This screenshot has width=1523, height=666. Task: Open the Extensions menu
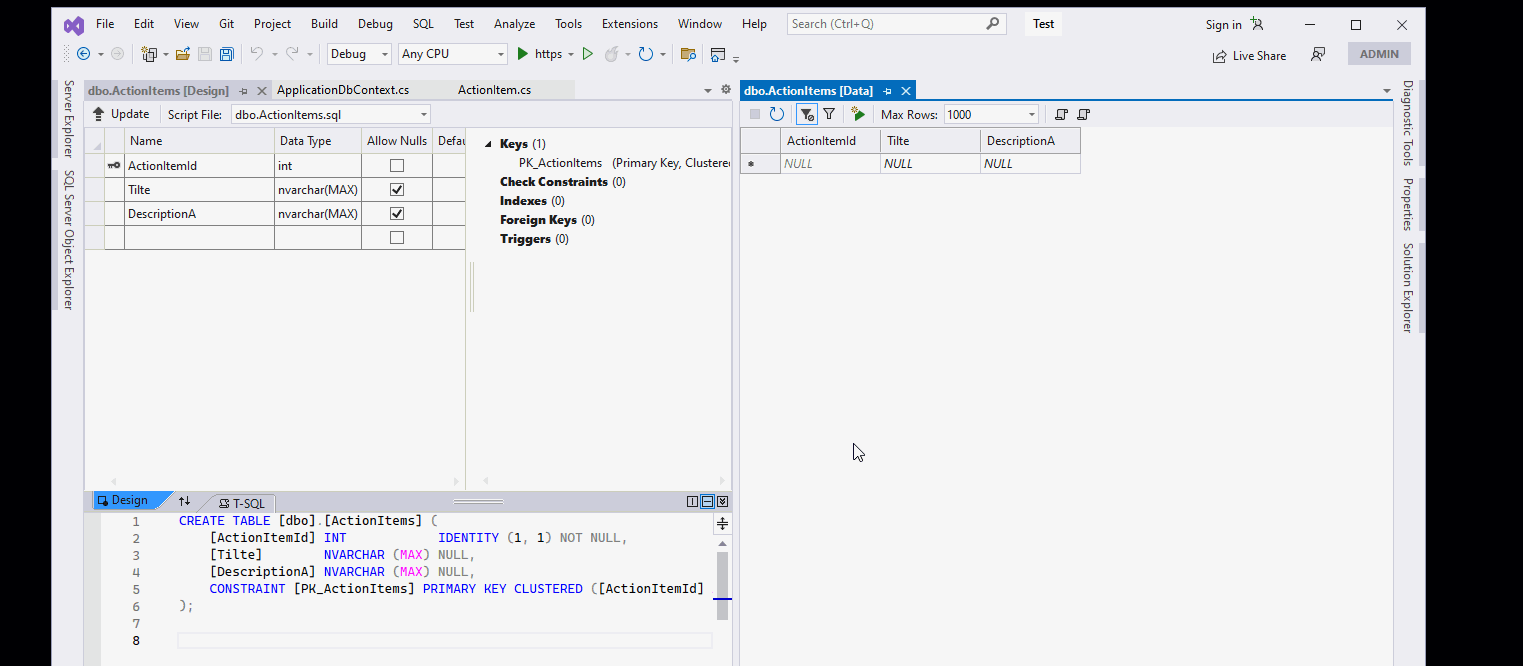click(629, 24)
